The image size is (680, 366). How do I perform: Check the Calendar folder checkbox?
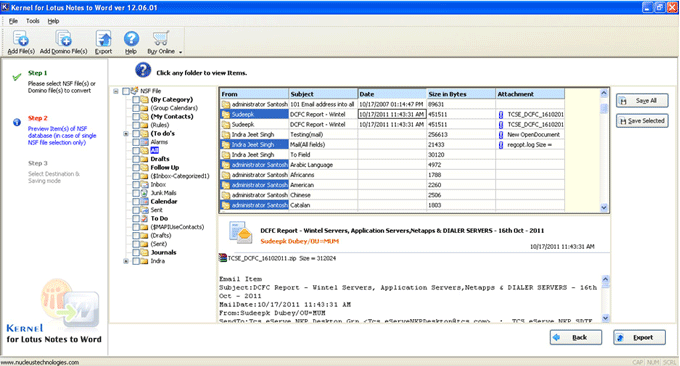click(x=136, y=202)
